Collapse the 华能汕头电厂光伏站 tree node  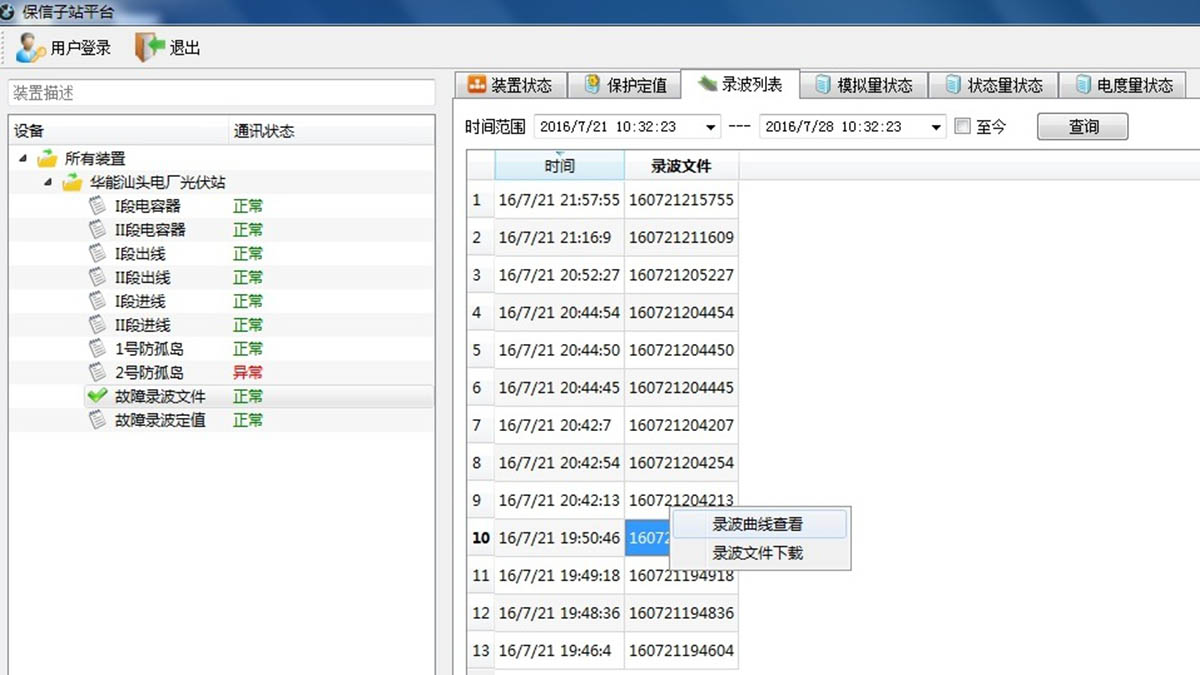click(x=48, y=182)
